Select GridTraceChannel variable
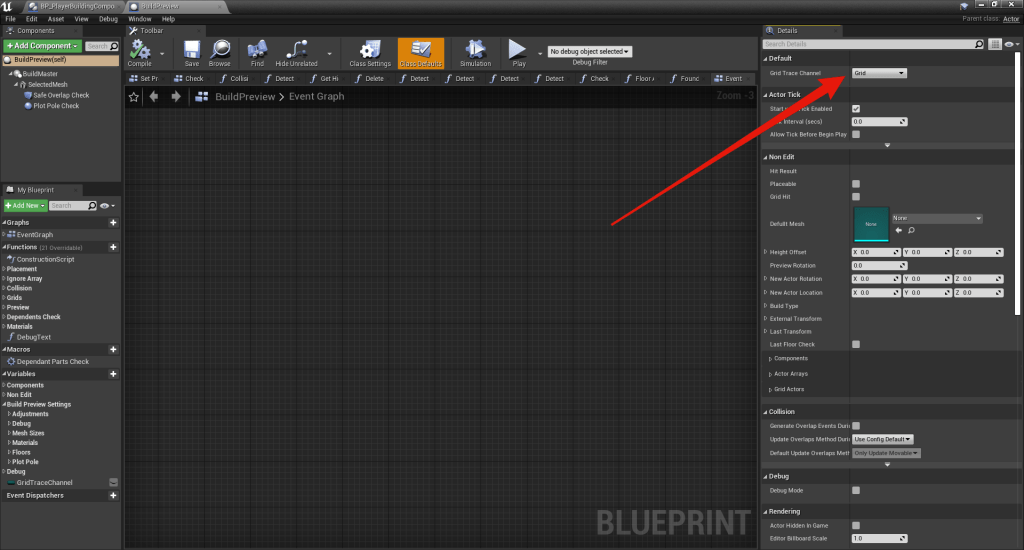Image resolution: width=1024 pixels, height=550 pixels. coord(44,483)
